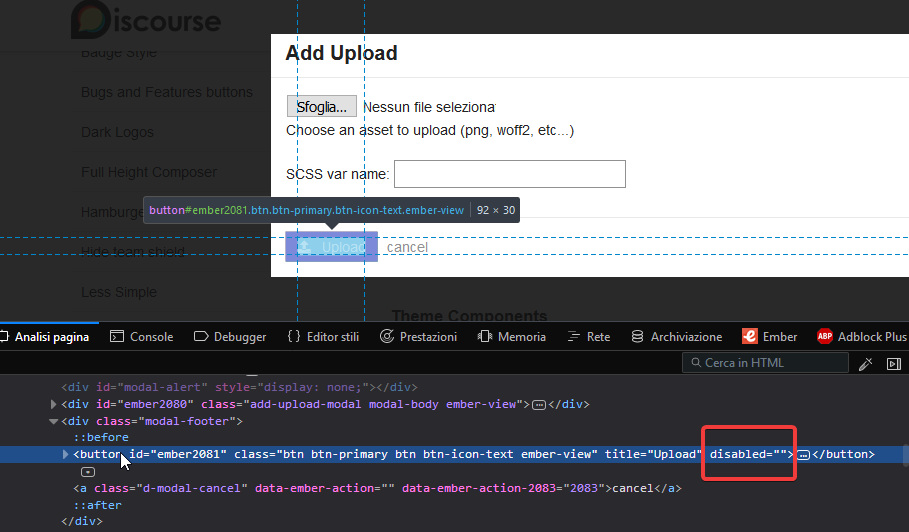The height and width of the screenshot is (532, 909).
Task: Open the Adblock Plus devtools tab
Action: click(x=861, y=337)
